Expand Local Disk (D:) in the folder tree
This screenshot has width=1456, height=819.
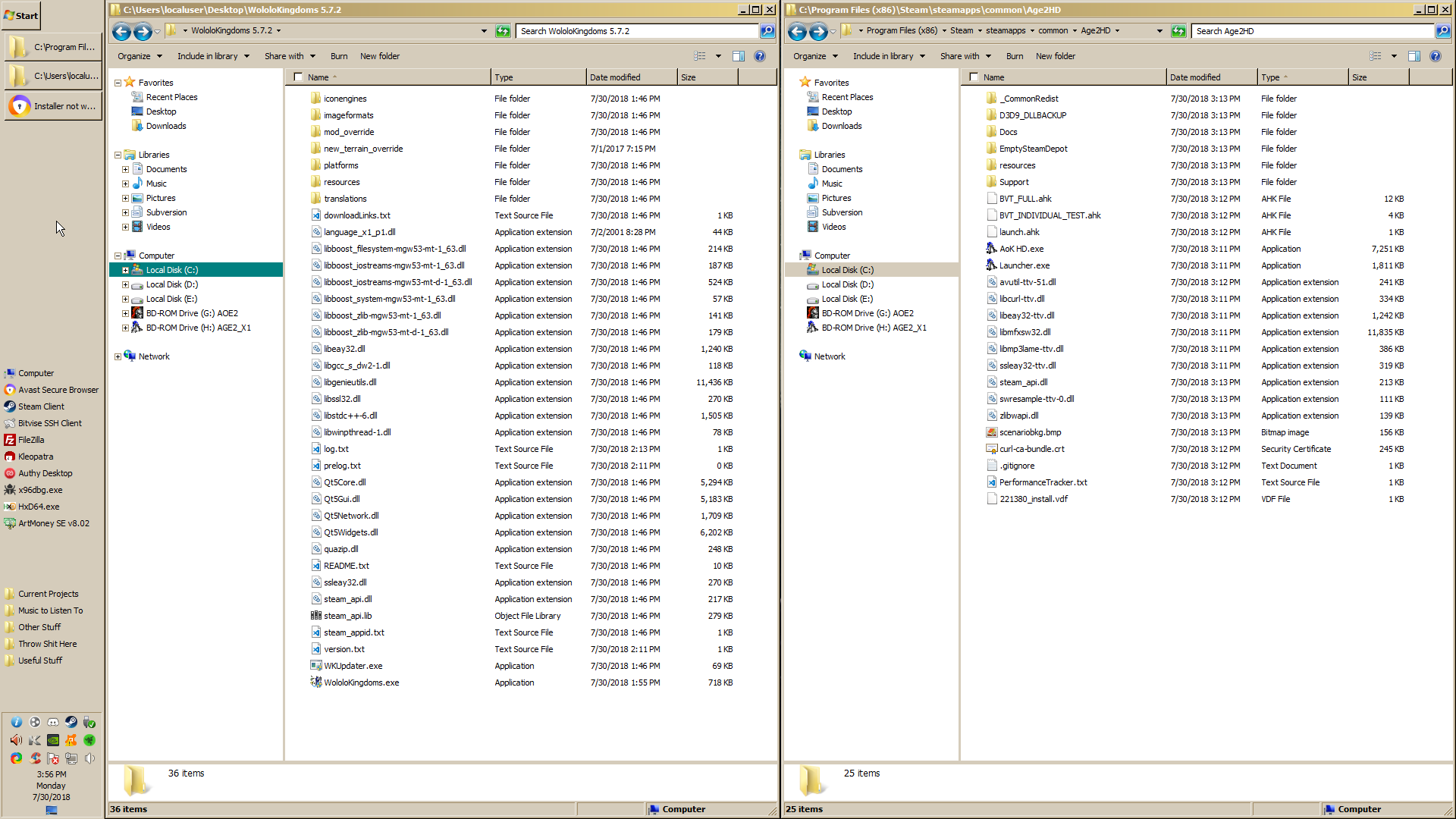point(126,284)
